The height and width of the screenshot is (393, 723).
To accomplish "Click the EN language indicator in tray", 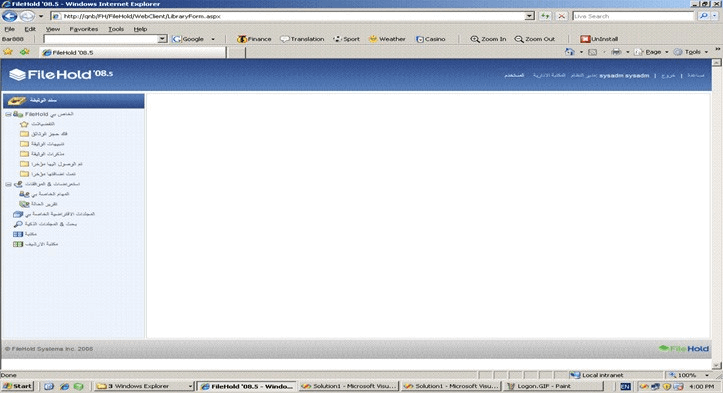I will (625, 386).
